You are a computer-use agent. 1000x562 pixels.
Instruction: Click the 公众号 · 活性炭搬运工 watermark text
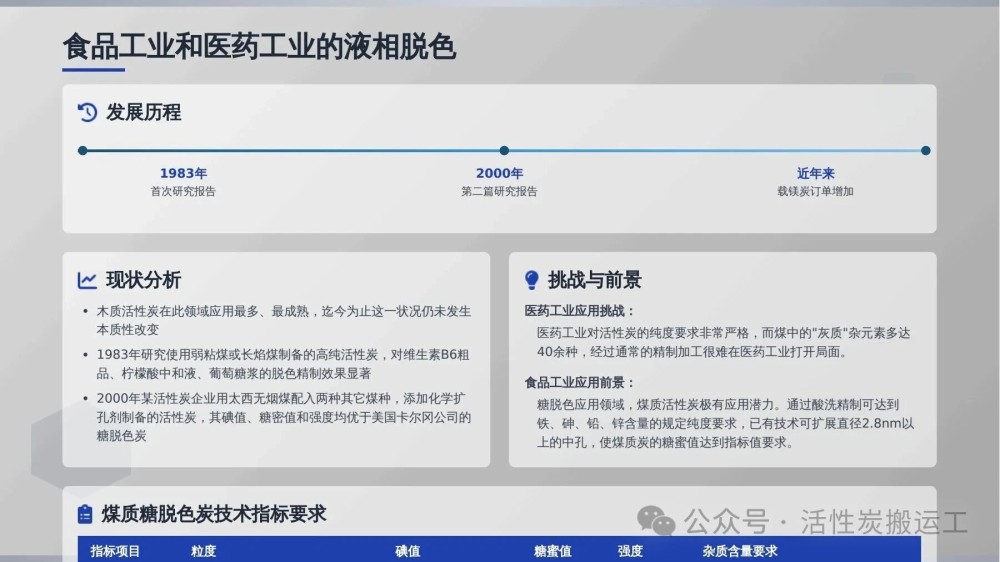coord(826,522)
